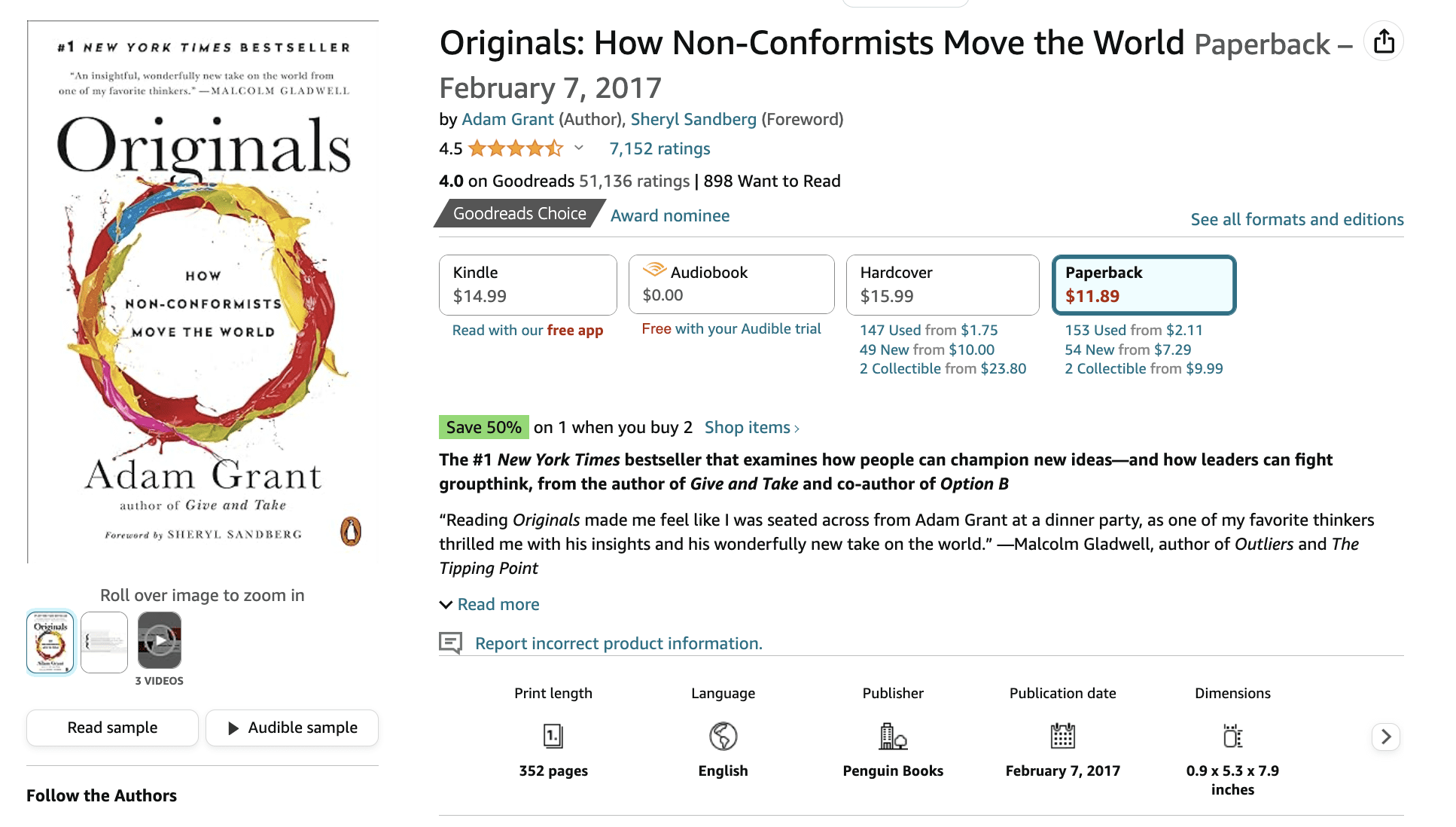The width and height of the screenshot is (1456, 827).
Task: Open See all formats and editions
Action: click(1296, 219)
